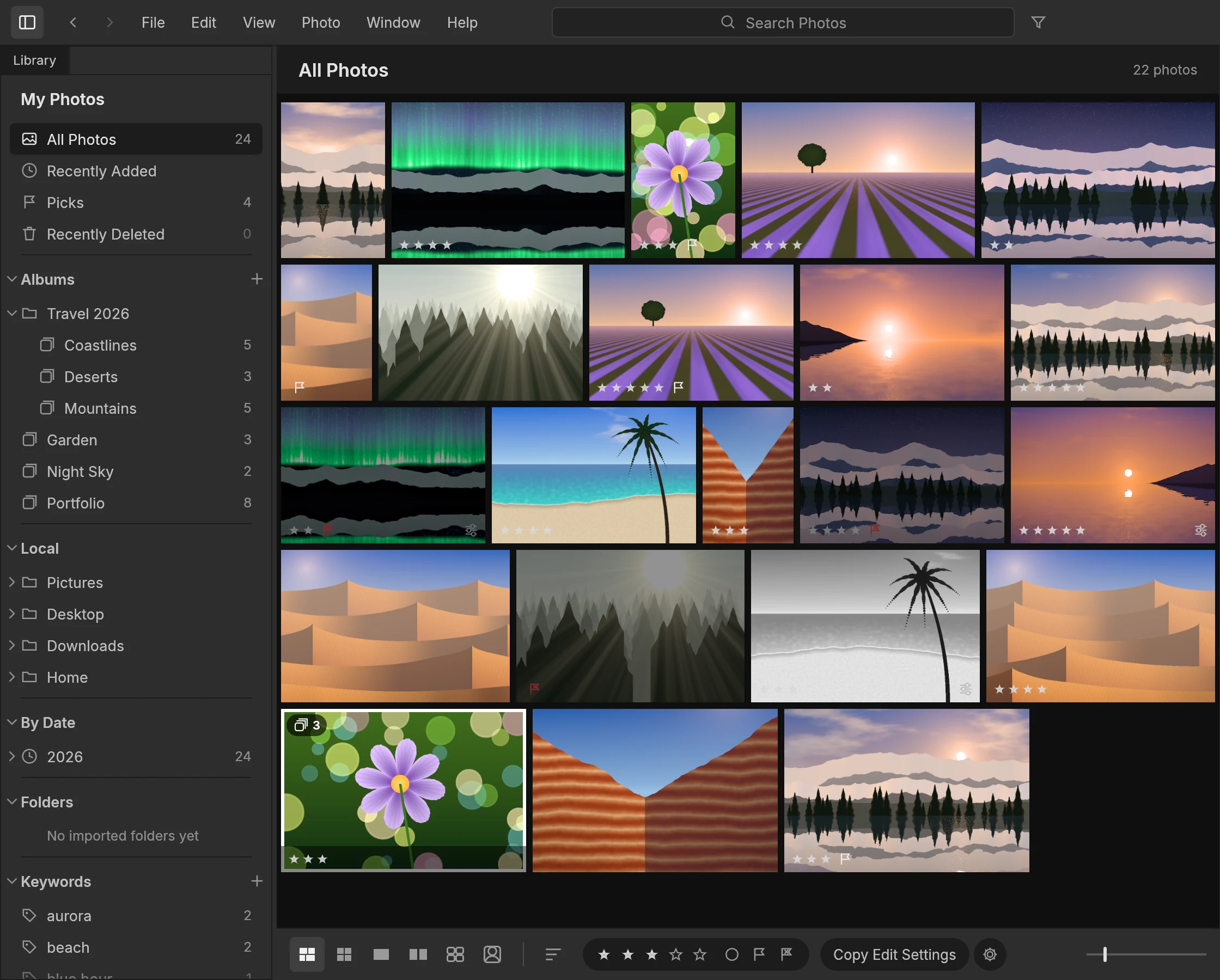Flag selected photo as rejected
Viewport: 1220px width, 980px height.
(786, 954)
